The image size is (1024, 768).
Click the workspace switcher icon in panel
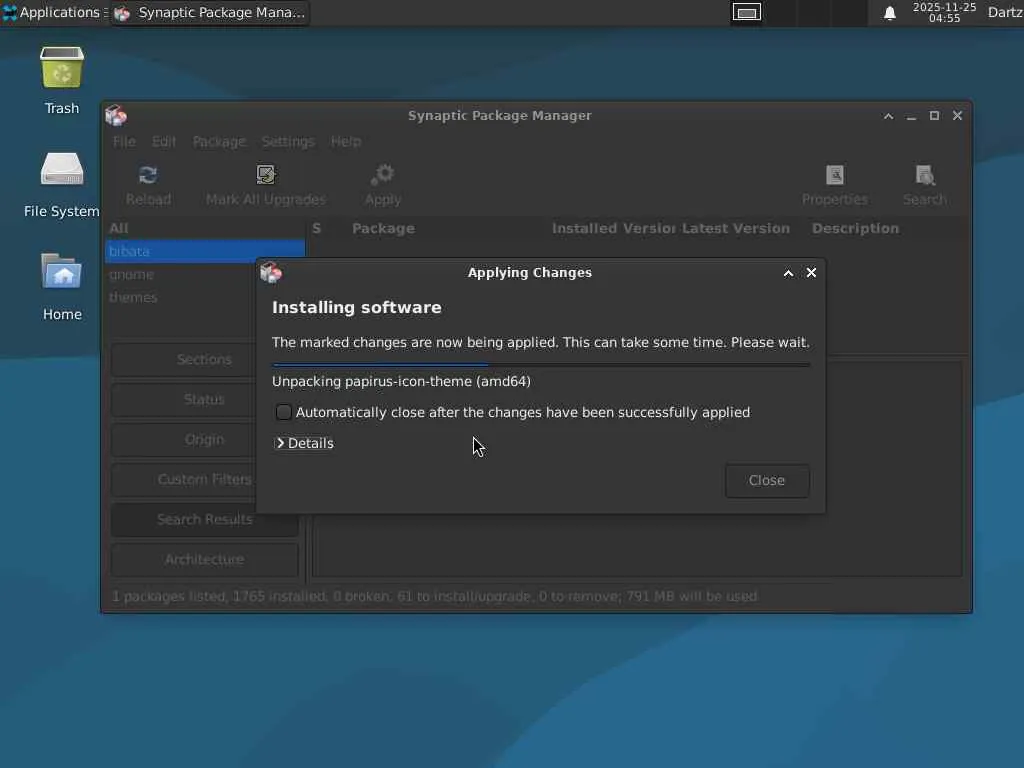click(x=746, y=12)
